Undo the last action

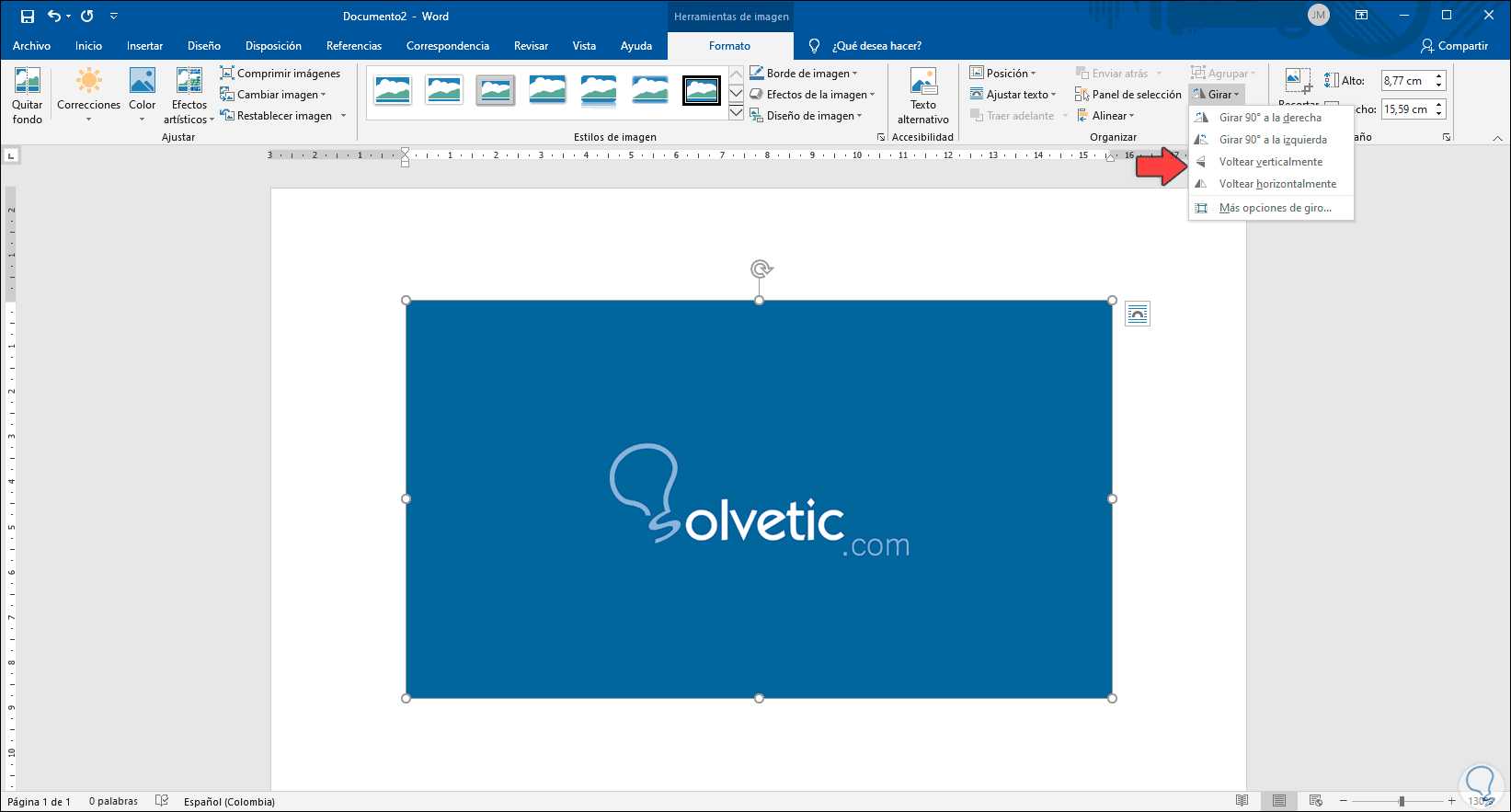click(x=54, y=17)
